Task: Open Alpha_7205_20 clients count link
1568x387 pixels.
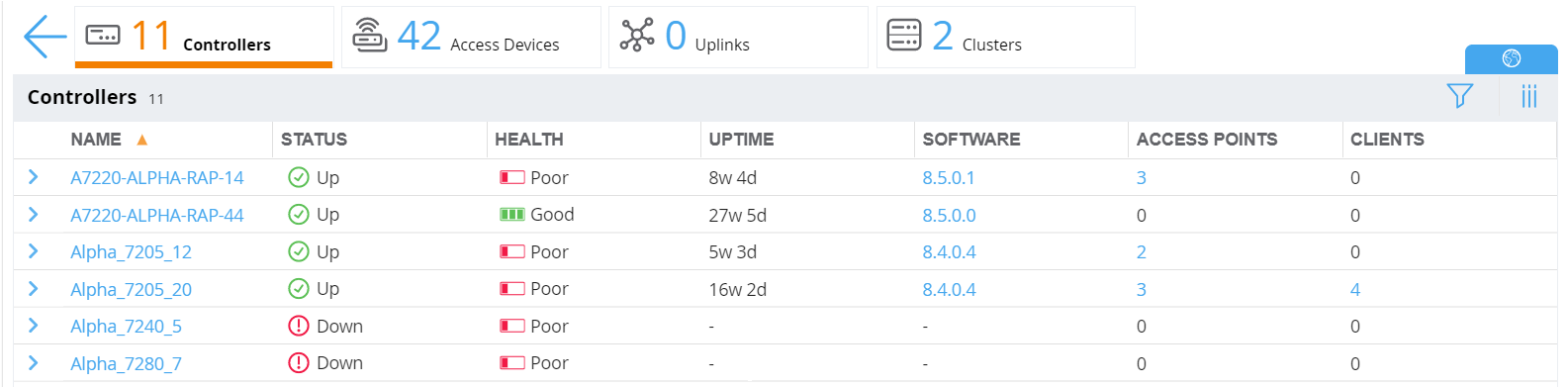Action: pos(1355,290)
